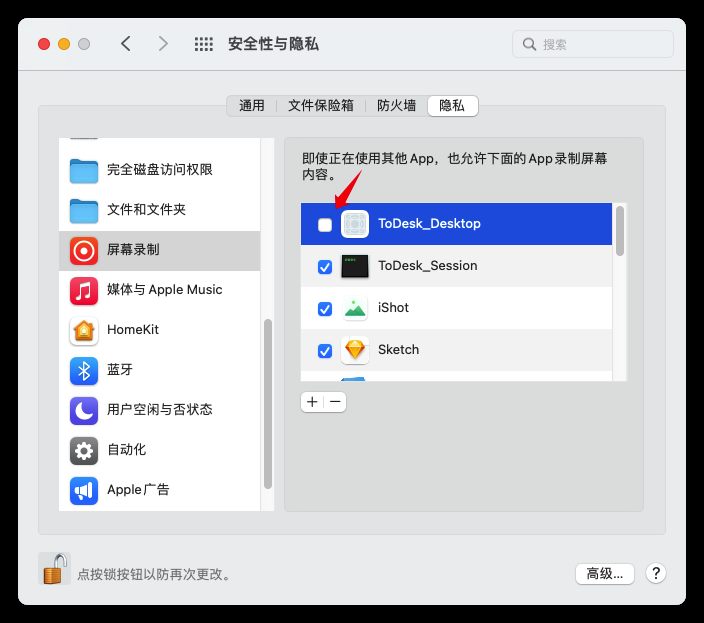Select 自动化 label in sidebar

(x=127, y=450)
